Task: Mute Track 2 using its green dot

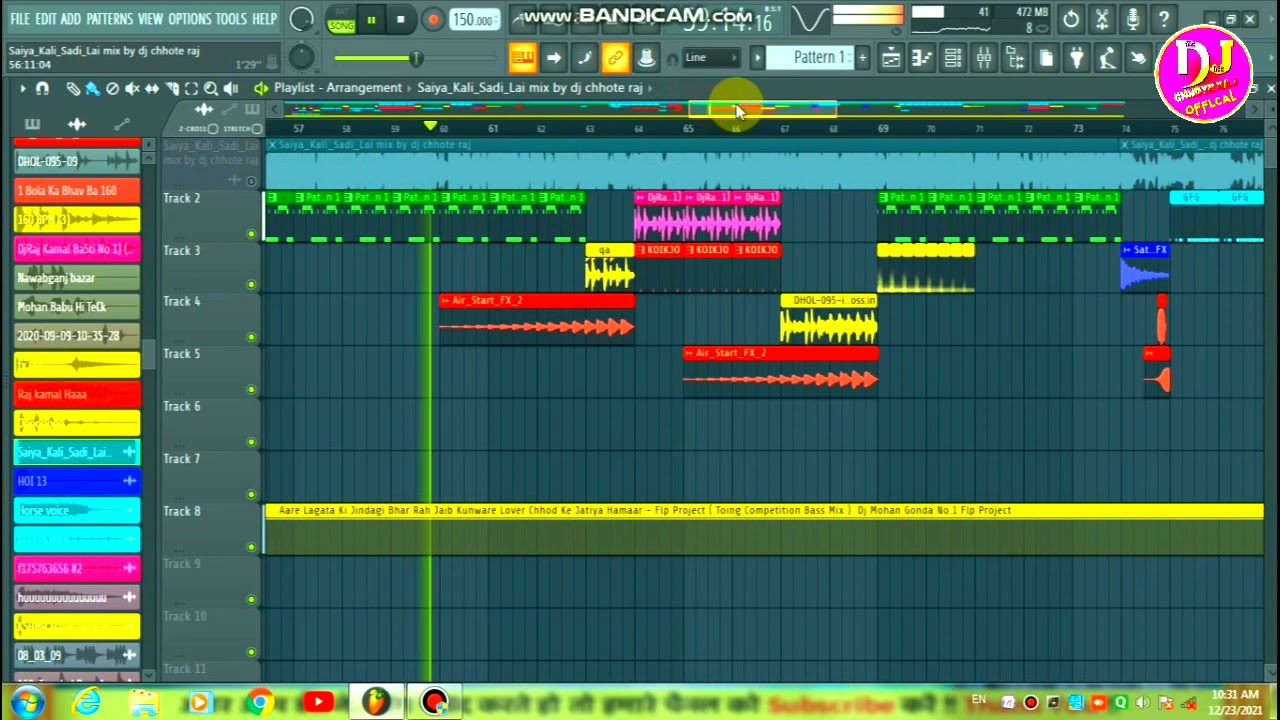Action: click(x=251, y=233)
